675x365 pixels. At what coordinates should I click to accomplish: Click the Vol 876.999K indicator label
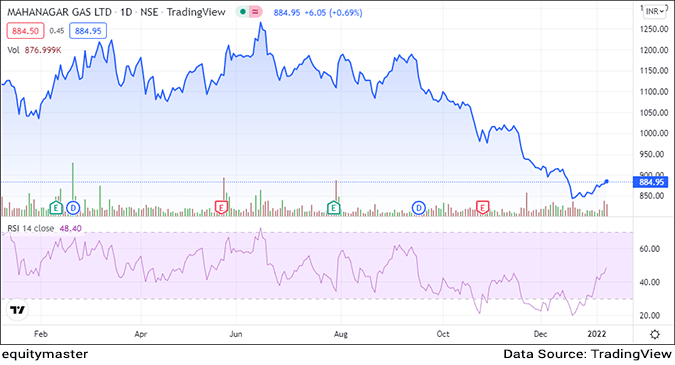coord(34,50)
